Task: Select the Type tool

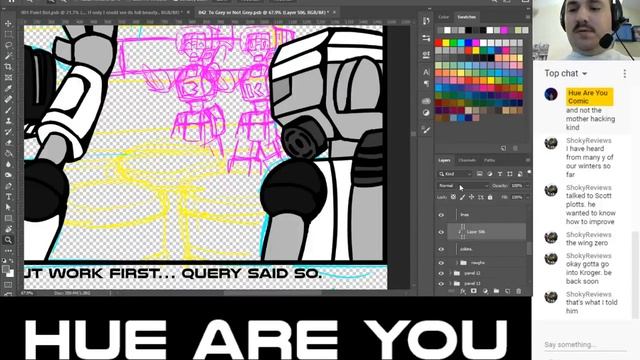Action: (8, 197)
